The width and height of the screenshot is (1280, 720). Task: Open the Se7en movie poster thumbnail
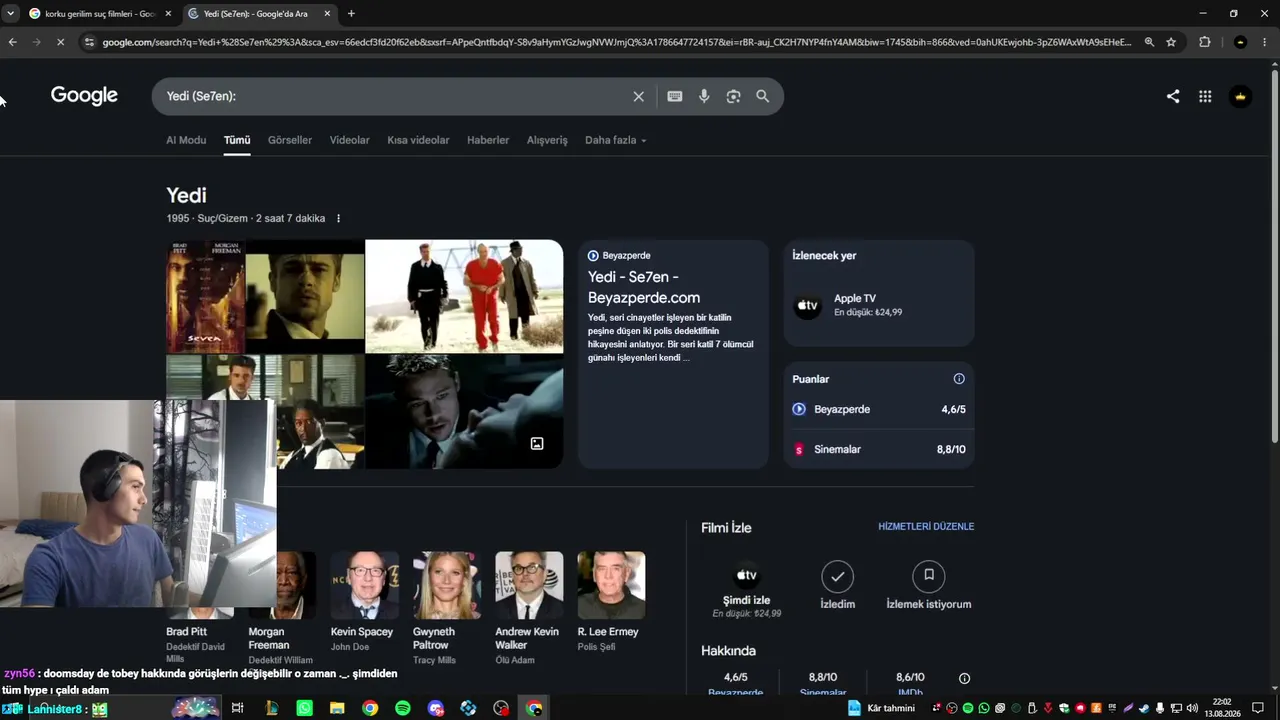206,296
